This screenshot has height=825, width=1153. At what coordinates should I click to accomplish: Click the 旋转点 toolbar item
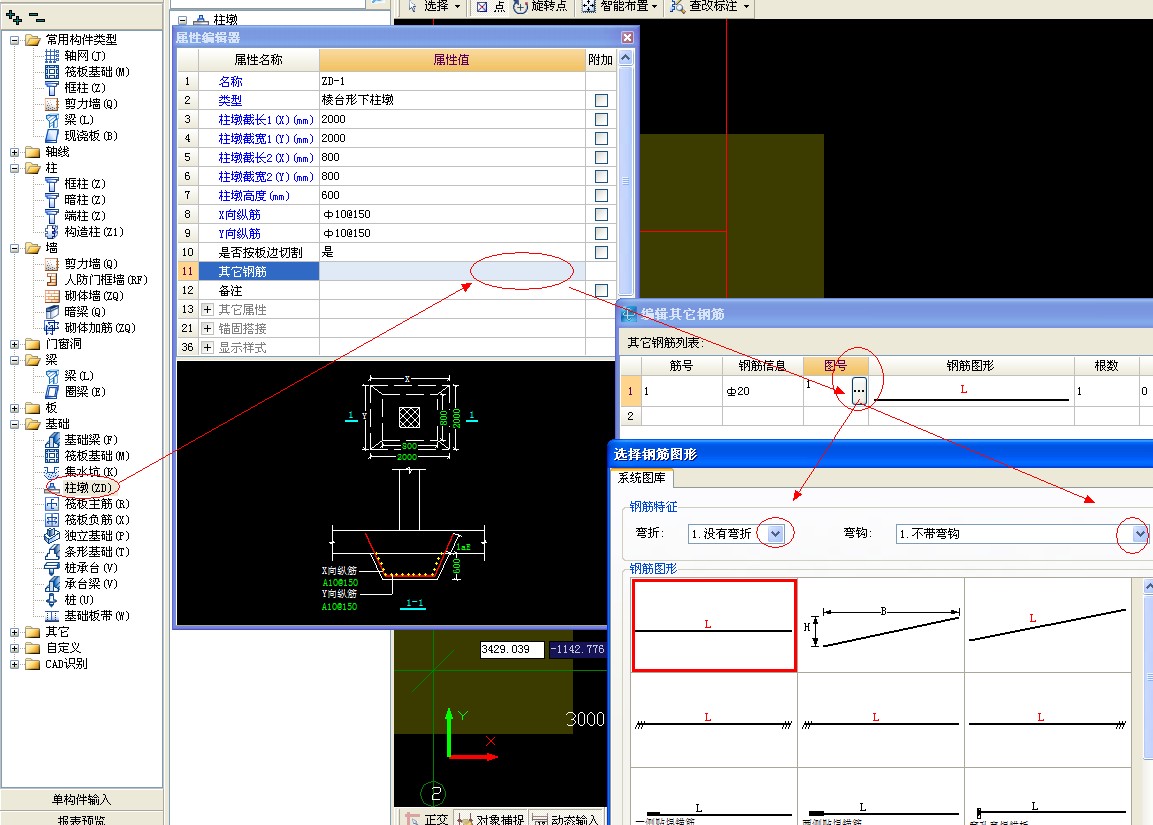540,7
